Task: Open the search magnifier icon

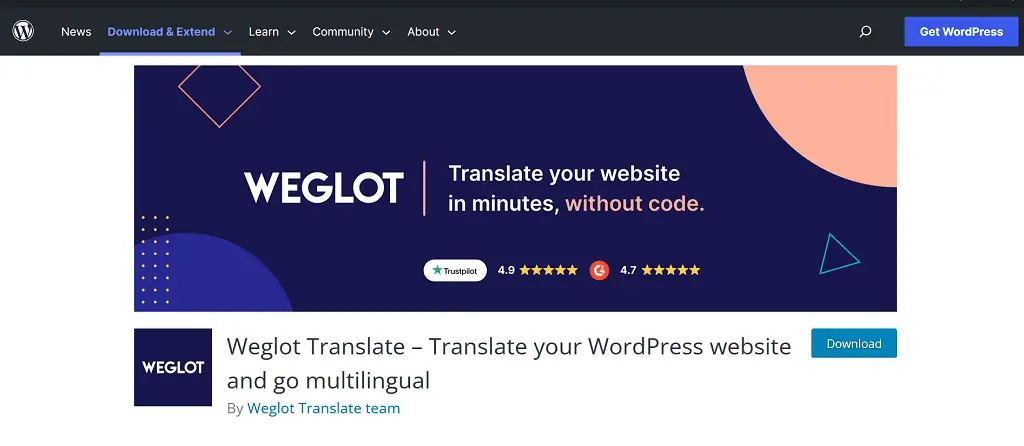Action: click(x=865, y=31)
